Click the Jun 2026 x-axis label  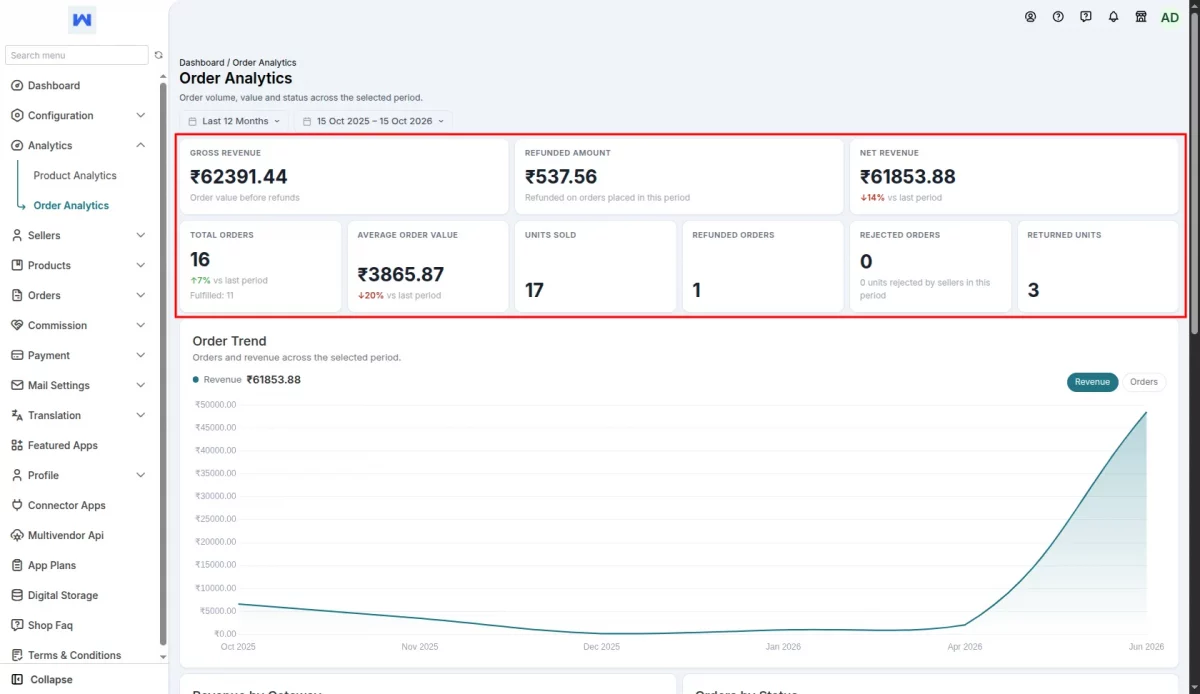coord(1146,647)
